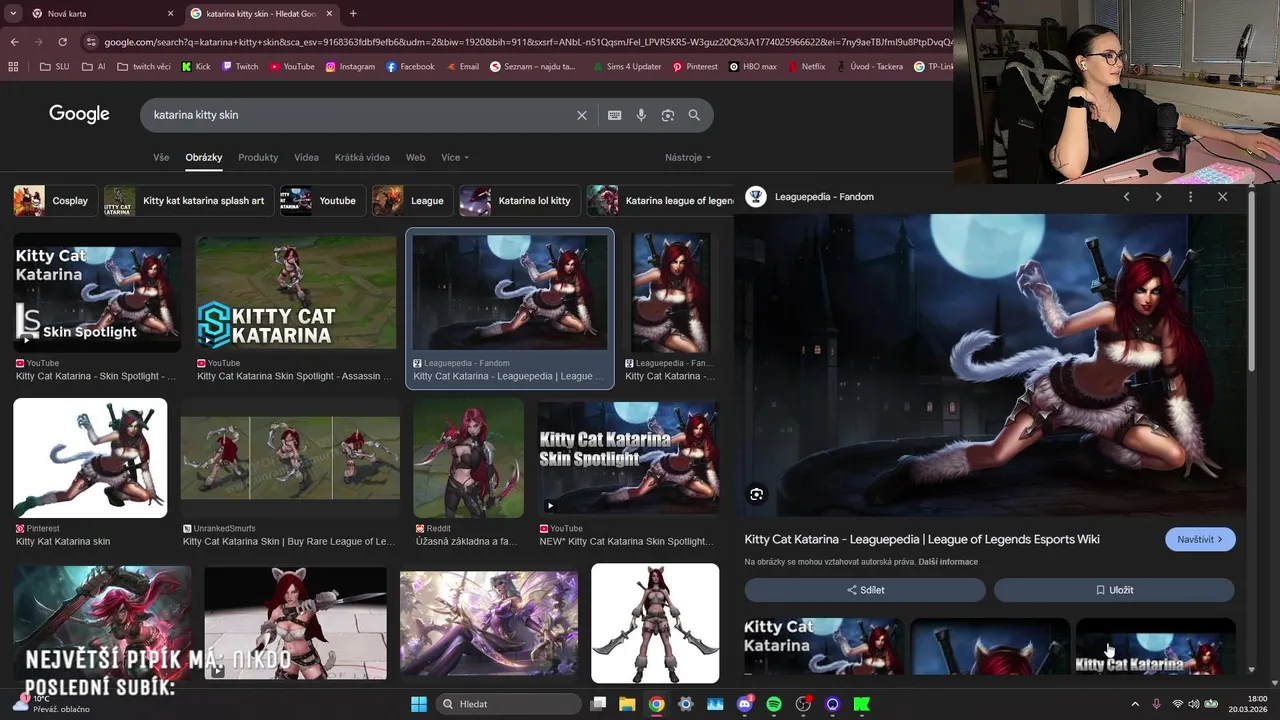Close the image preview panel
This screenshot has width=1280, height=720.
[x=1222, y=197]
